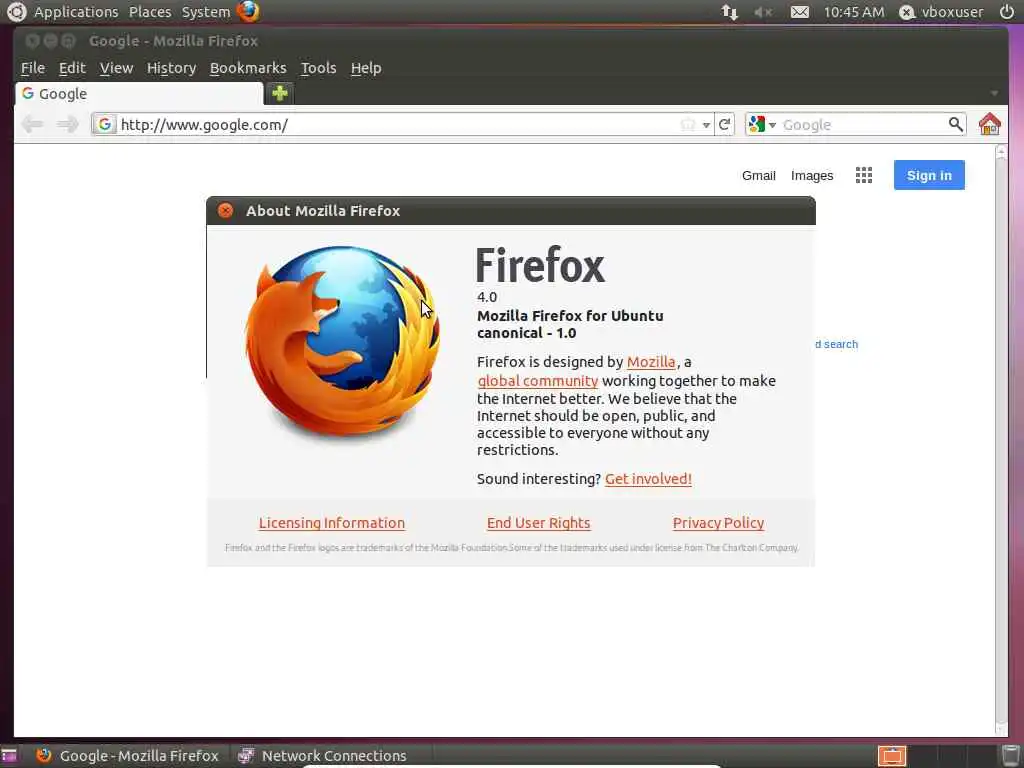Click the Images link on Google page
Viewport: 1024px width, 768px height.
pos(812,176)
